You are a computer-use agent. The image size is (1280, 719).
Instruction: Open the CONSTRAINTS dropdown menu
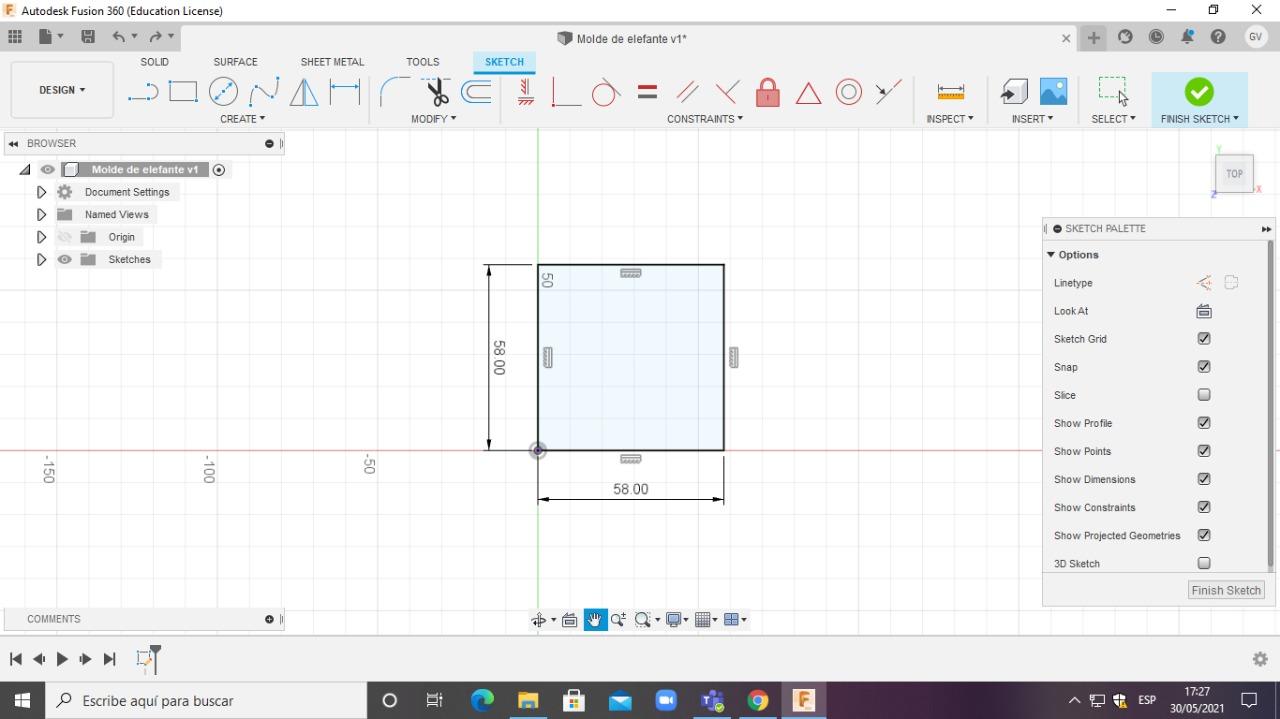pos(705,119)
